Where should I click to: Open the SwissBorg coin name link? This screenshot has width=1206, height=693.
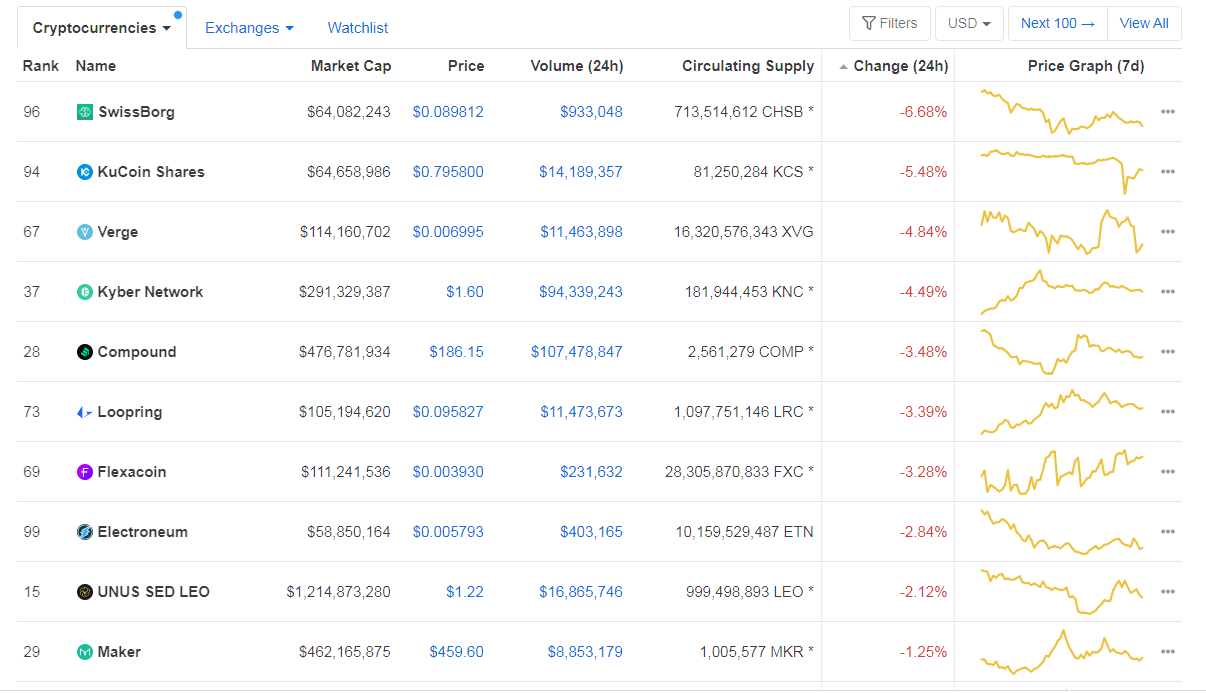tap(136, 112)
